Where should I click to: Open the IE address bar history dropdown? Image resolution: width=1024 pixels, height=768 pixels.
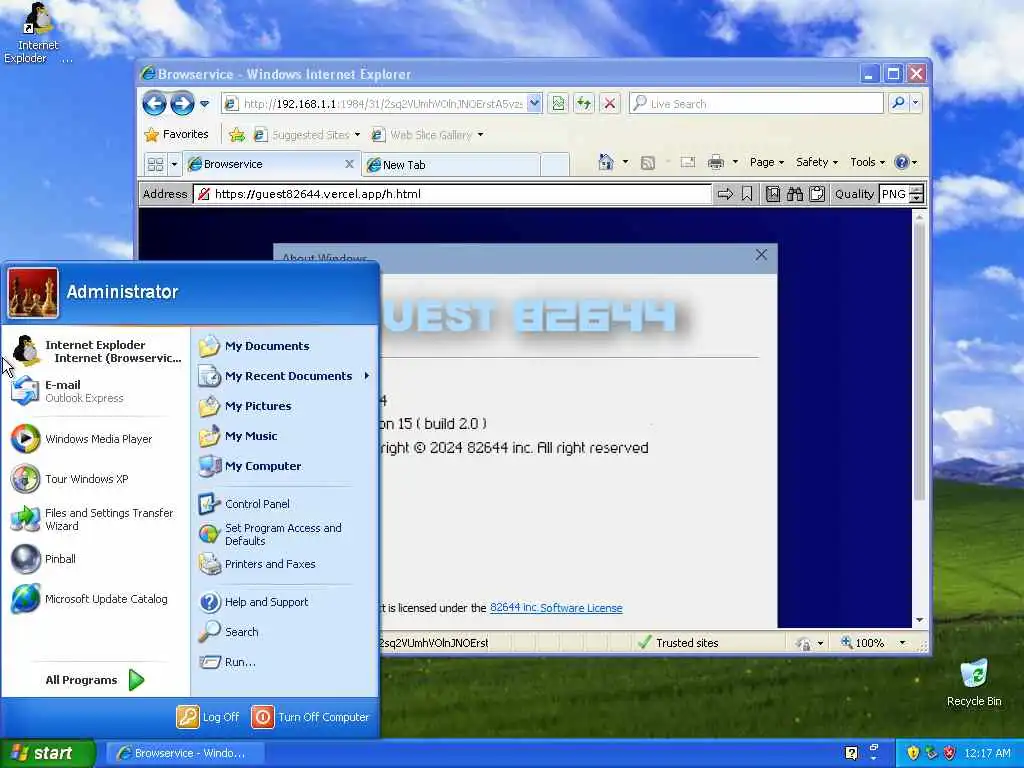tap(534, 103)
